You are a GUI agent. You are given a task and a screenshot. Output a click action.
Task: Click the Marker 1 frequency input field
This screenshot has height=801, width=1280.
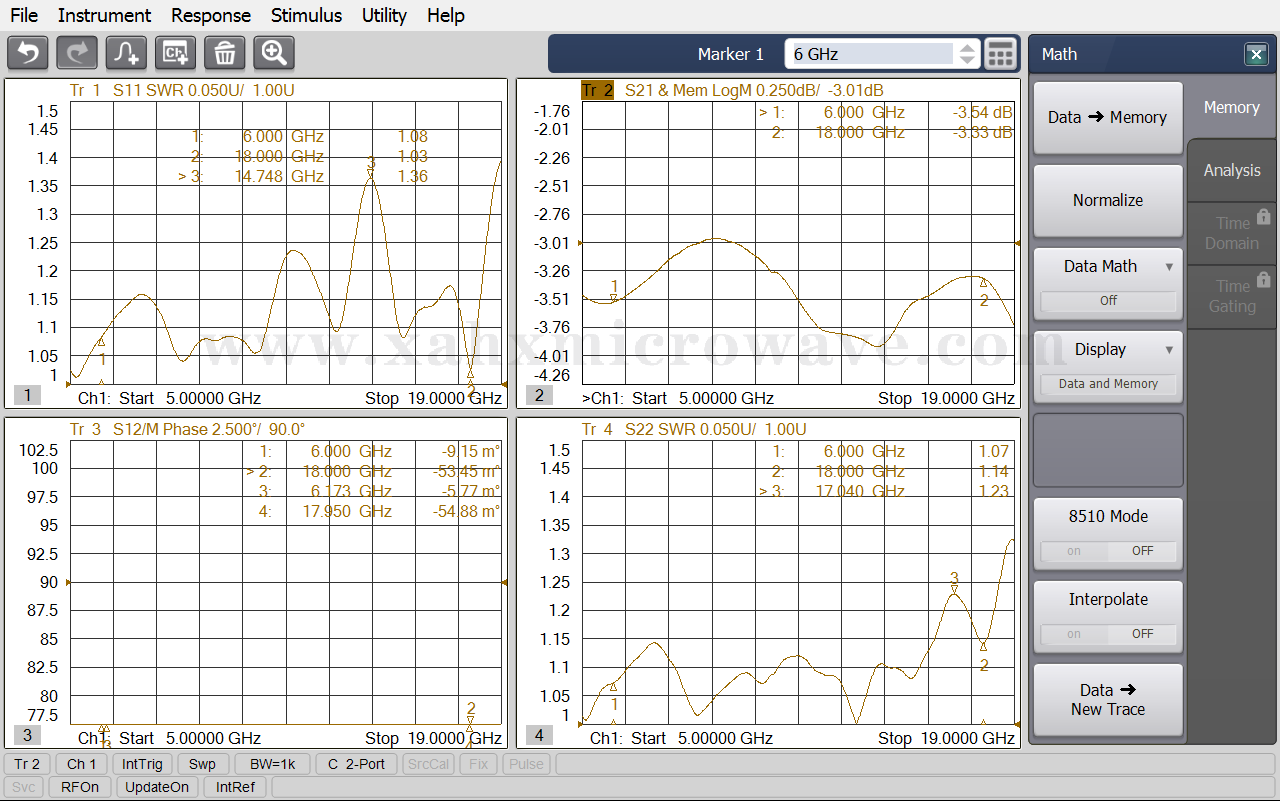click(x=870, y=54)
